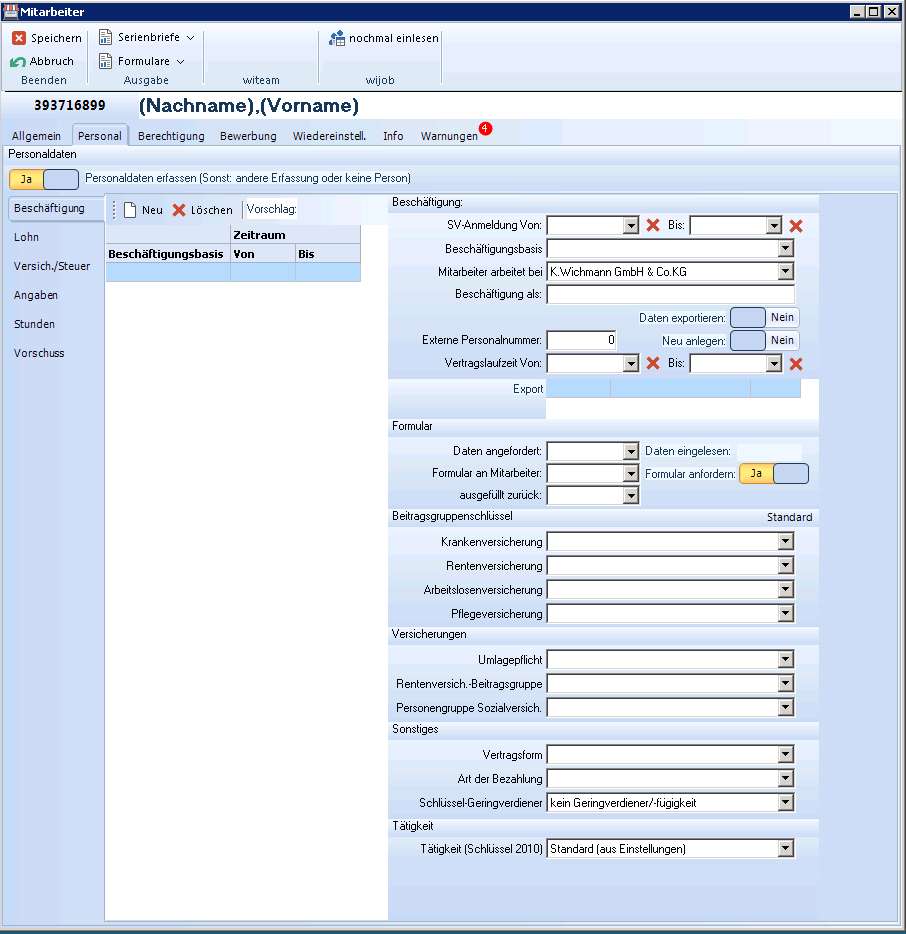906x934 pixels.
Task: Open the Vertragslaufzeit Von date dropdown
Action: click(631, 363)
